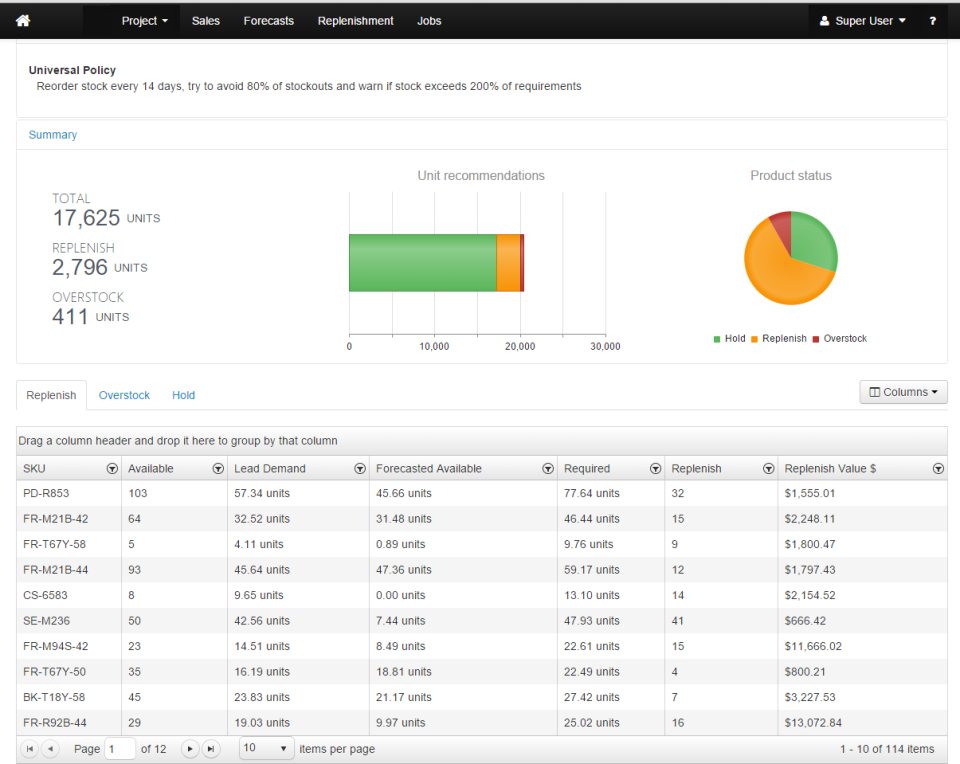The width and height of the screenshot is (960, 764).
Task: Open Forecasted Available column filter icon
Action: 548,469
